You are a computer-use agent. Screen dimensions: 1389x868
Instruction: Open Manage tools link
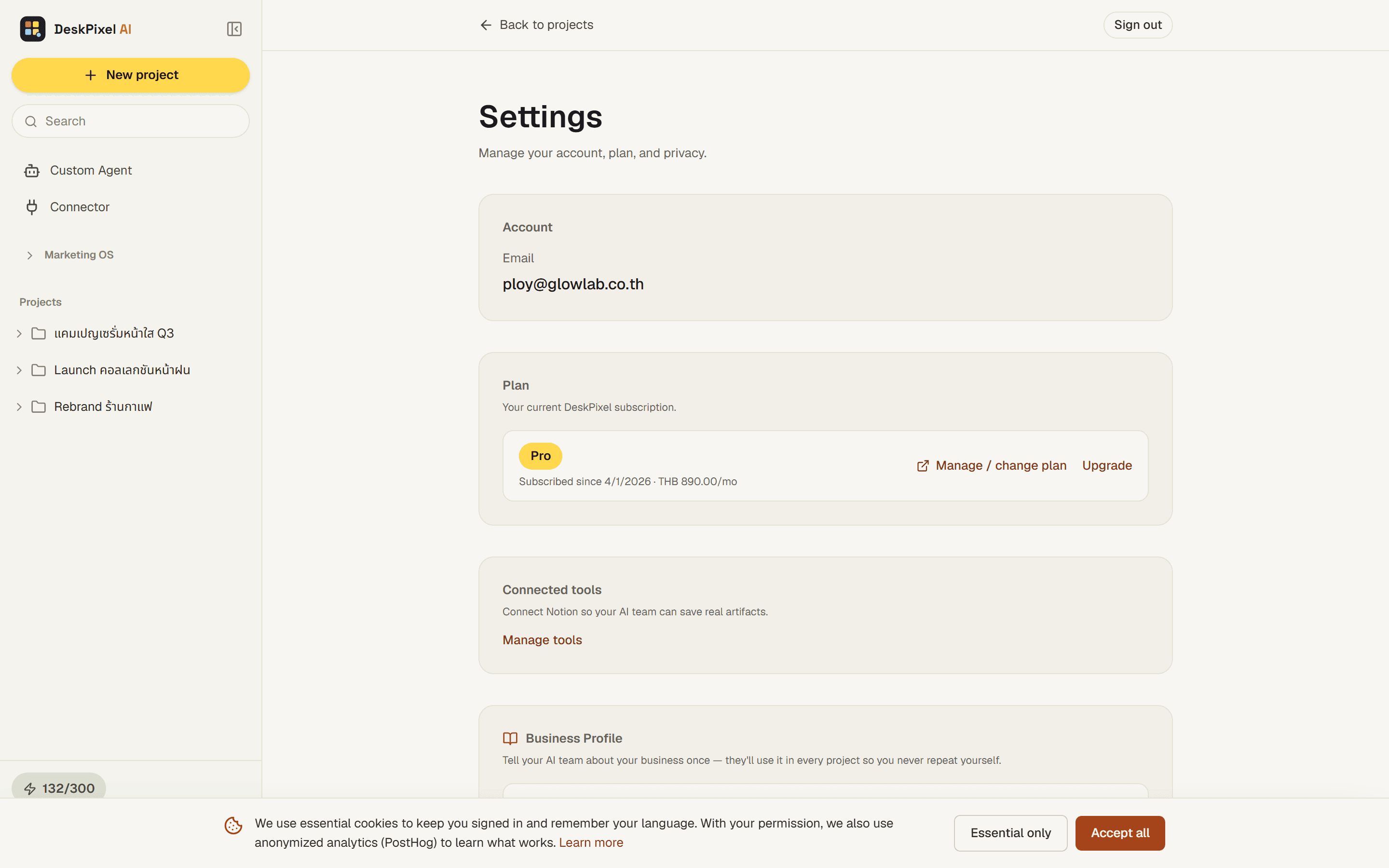542,640
